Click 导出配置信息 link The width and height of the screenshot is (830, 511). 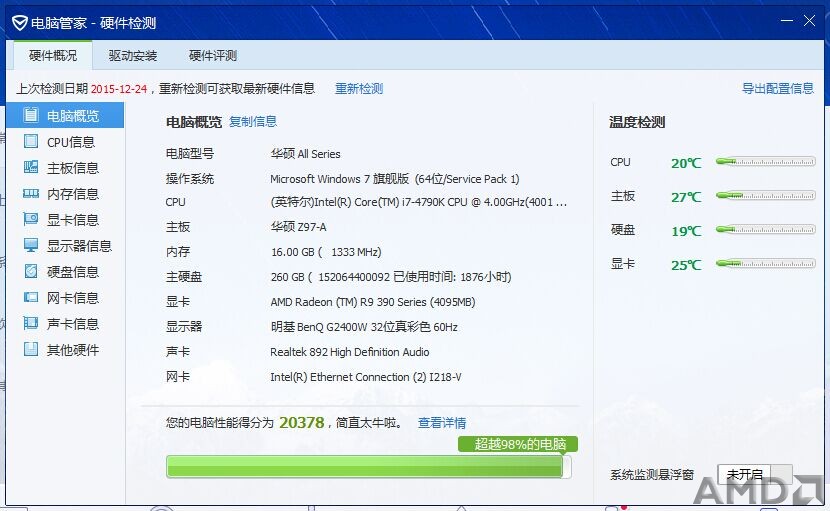(778, 88)
